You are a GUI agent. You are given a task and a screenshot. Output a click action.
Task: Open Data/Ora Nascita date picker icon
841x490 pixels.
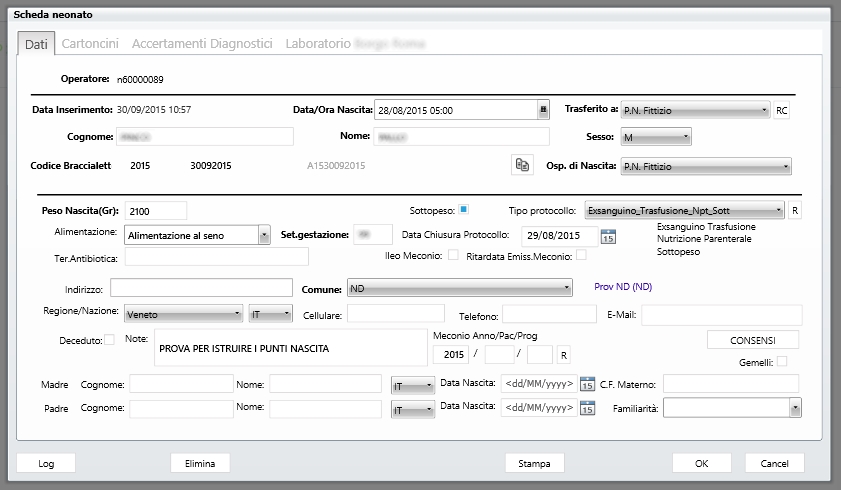pos(543,110)
